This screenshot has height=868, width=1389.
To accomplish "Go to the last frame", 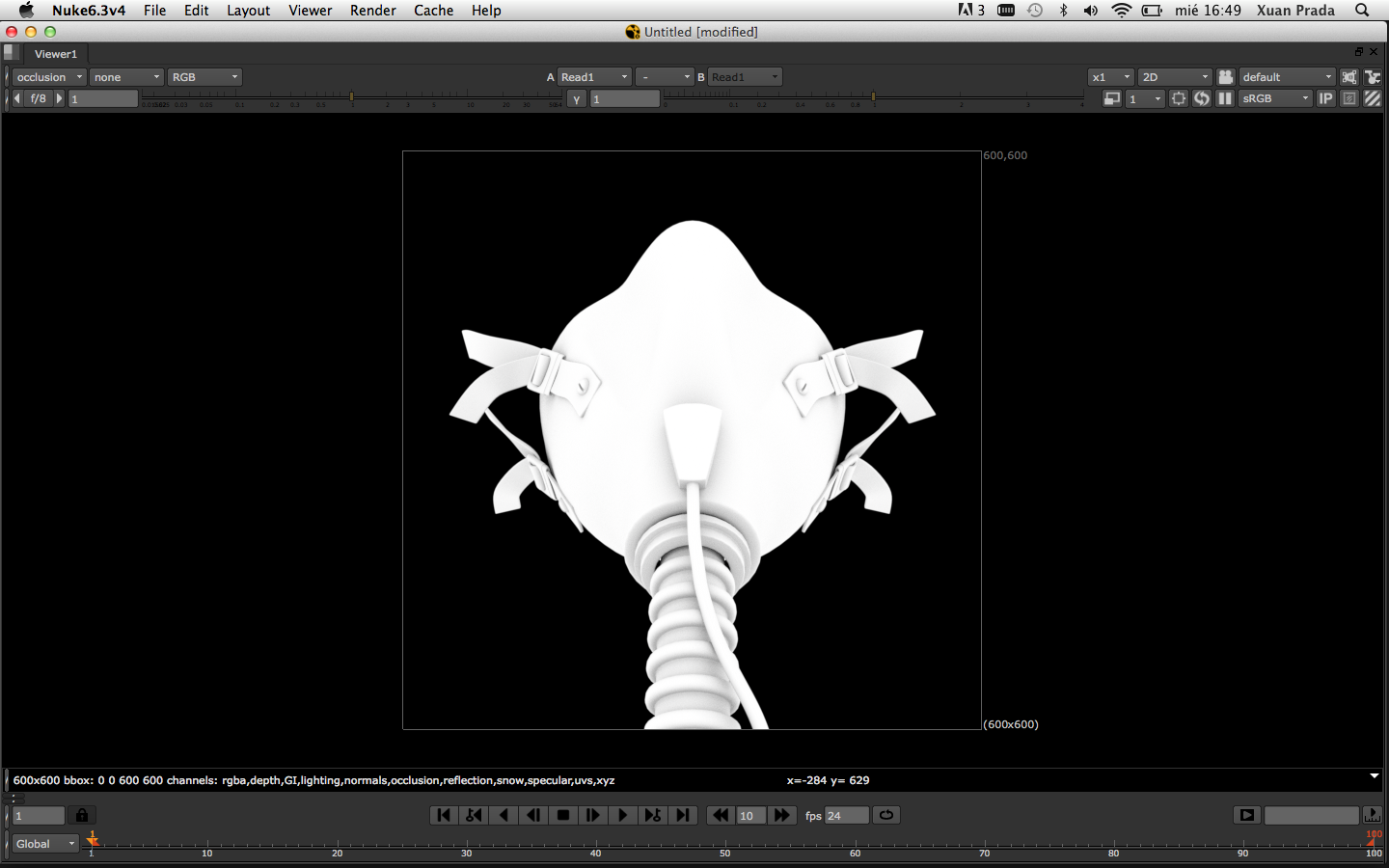I will [x=683, y=816].
